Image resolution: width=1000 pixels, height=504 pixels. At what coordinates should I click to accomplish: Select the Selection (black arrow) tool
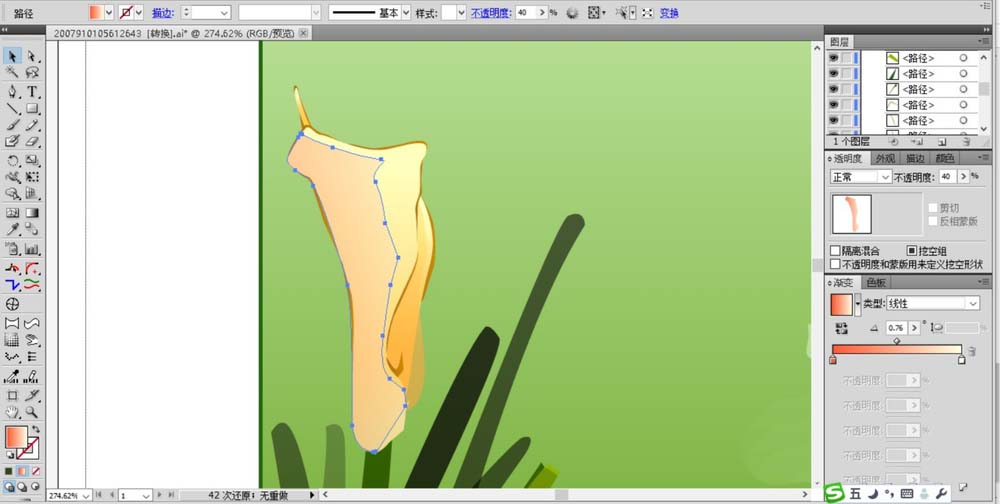[12, 57]
